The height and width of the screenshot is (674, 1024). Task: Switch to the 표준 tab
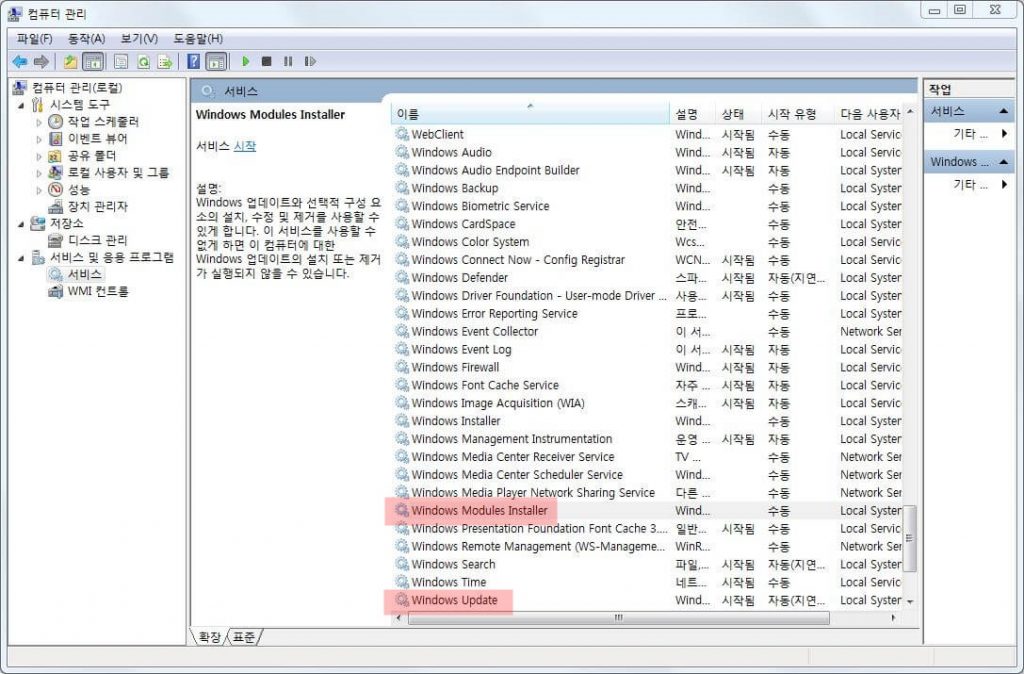coord(244,637)
